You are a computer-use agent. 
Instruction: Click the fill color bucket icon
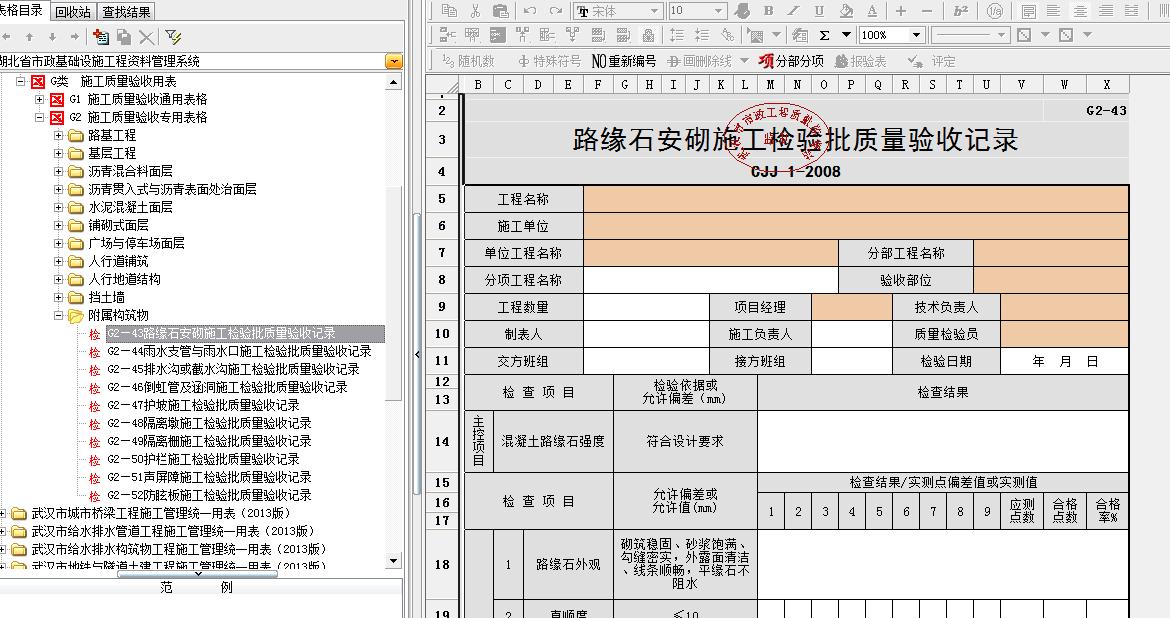tap(846, 11)
